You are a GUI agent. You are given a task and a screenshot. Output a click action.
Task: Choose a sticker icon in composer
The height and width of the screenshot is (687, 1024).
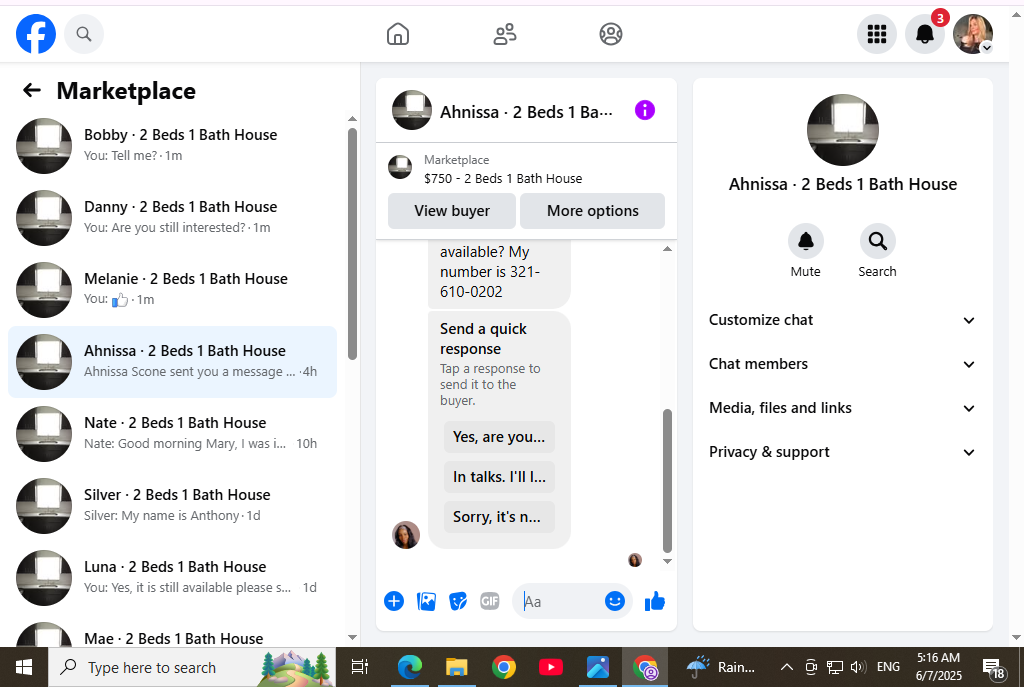point(458,601)
